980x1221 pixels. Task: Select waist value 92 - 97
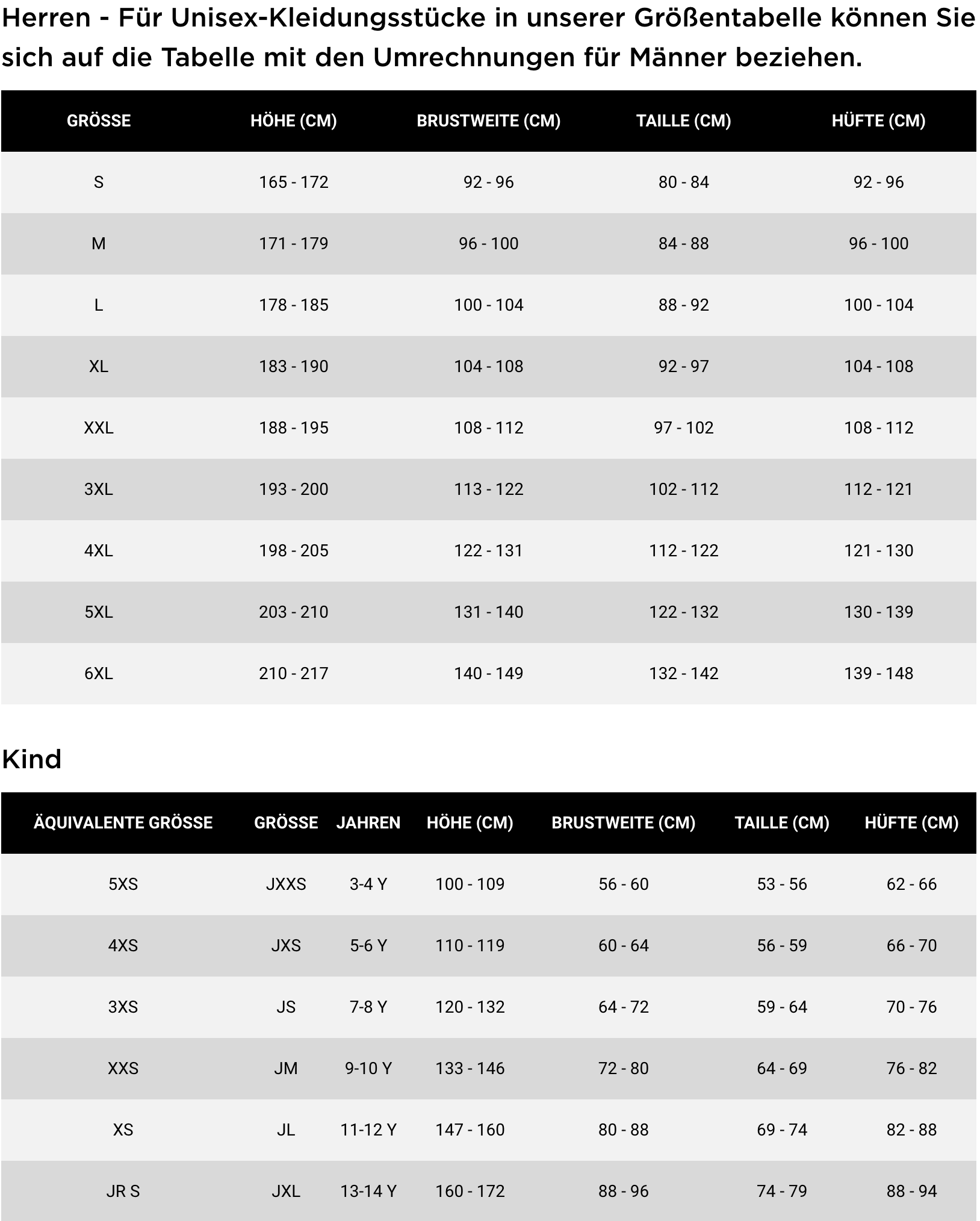tap(683, 367)
